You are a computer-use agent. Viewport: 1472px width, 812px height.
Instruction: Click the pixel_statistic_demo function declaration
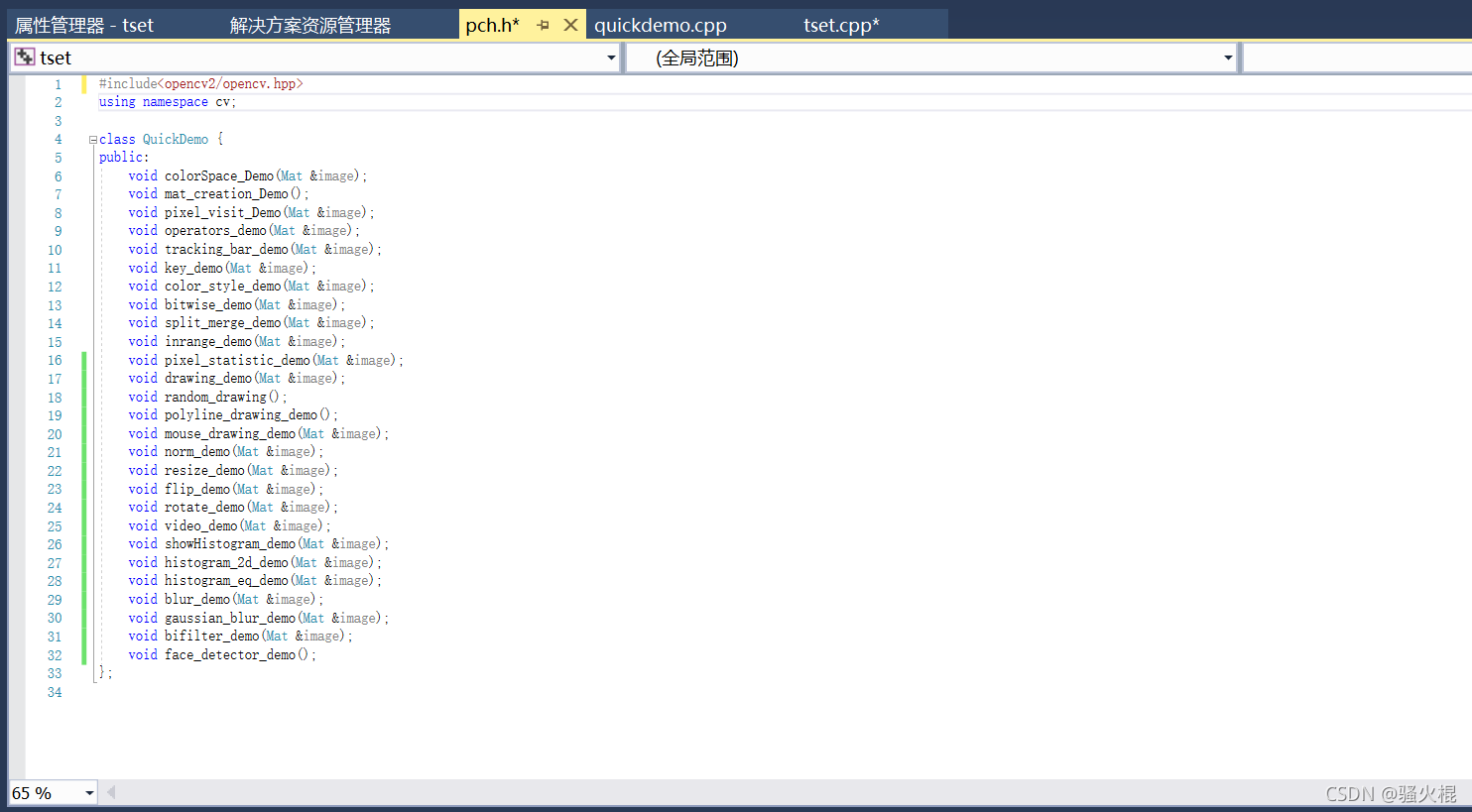[266, 360]
